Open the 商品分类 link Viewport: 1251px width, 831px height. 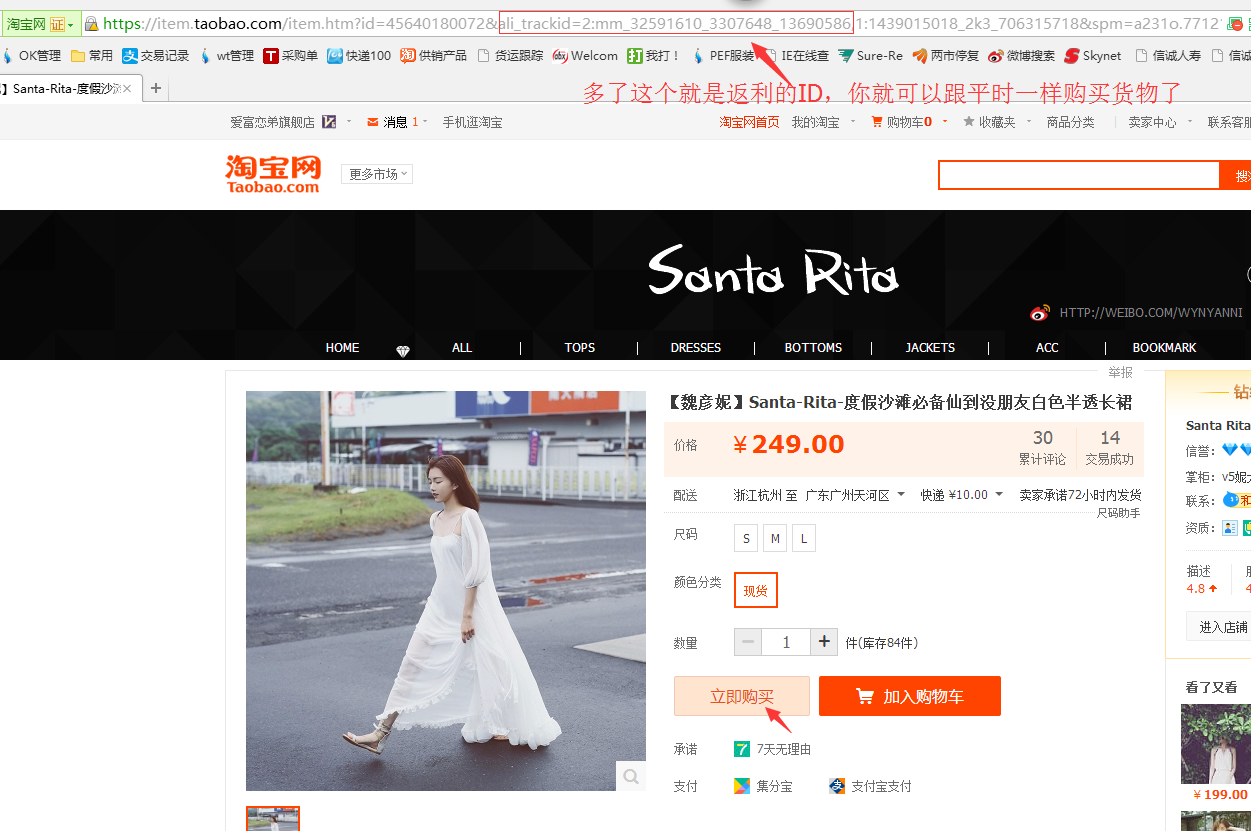1070,122
